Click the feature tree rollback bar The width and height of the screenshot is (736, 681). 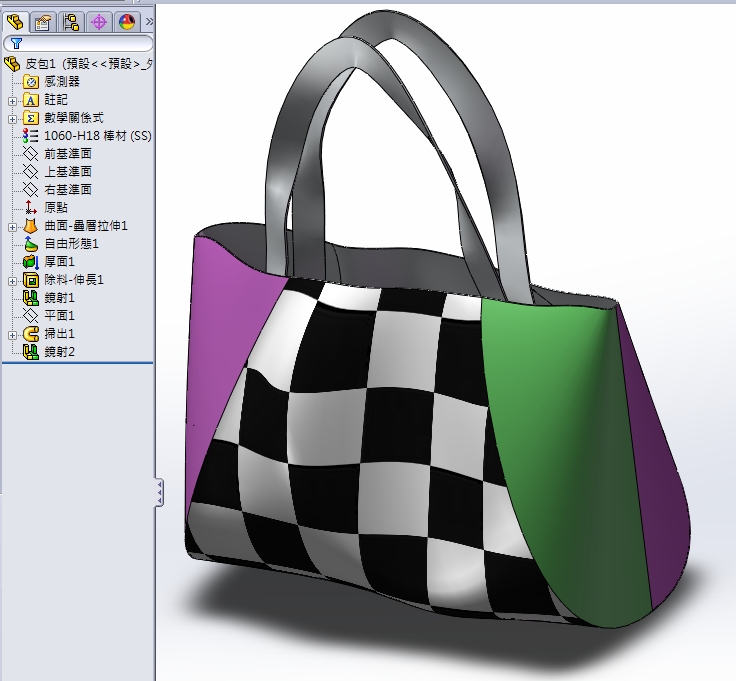coord(77,363)
